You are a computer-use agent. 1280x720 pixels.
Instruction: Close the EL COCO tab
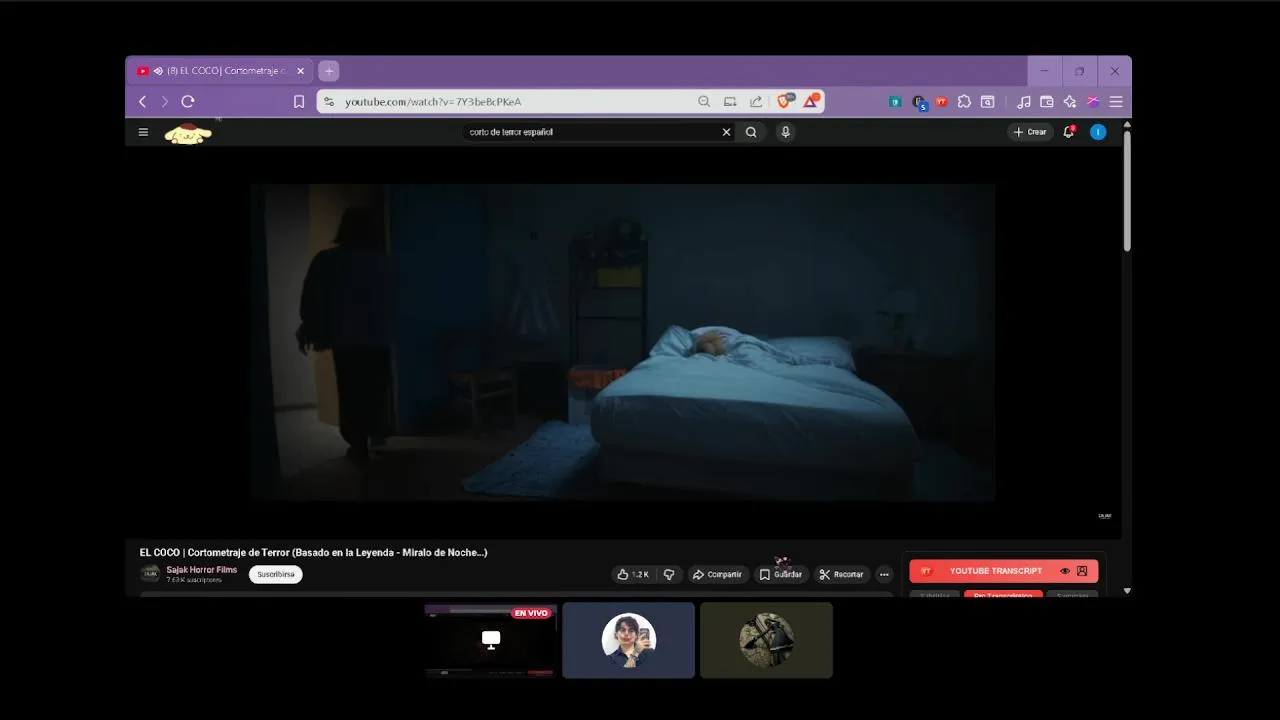coord(301,71)
